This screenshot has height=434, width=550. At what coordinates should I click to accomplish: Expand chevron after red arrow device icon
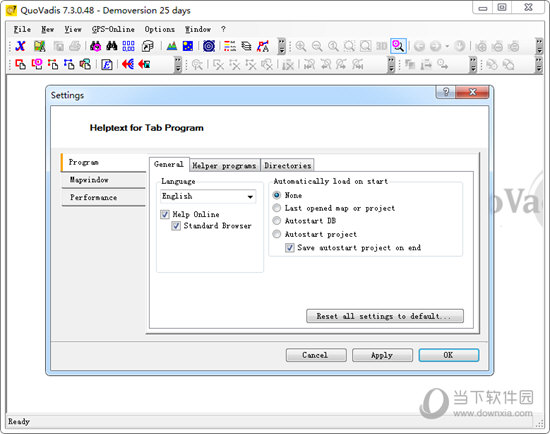pos(178,65)
